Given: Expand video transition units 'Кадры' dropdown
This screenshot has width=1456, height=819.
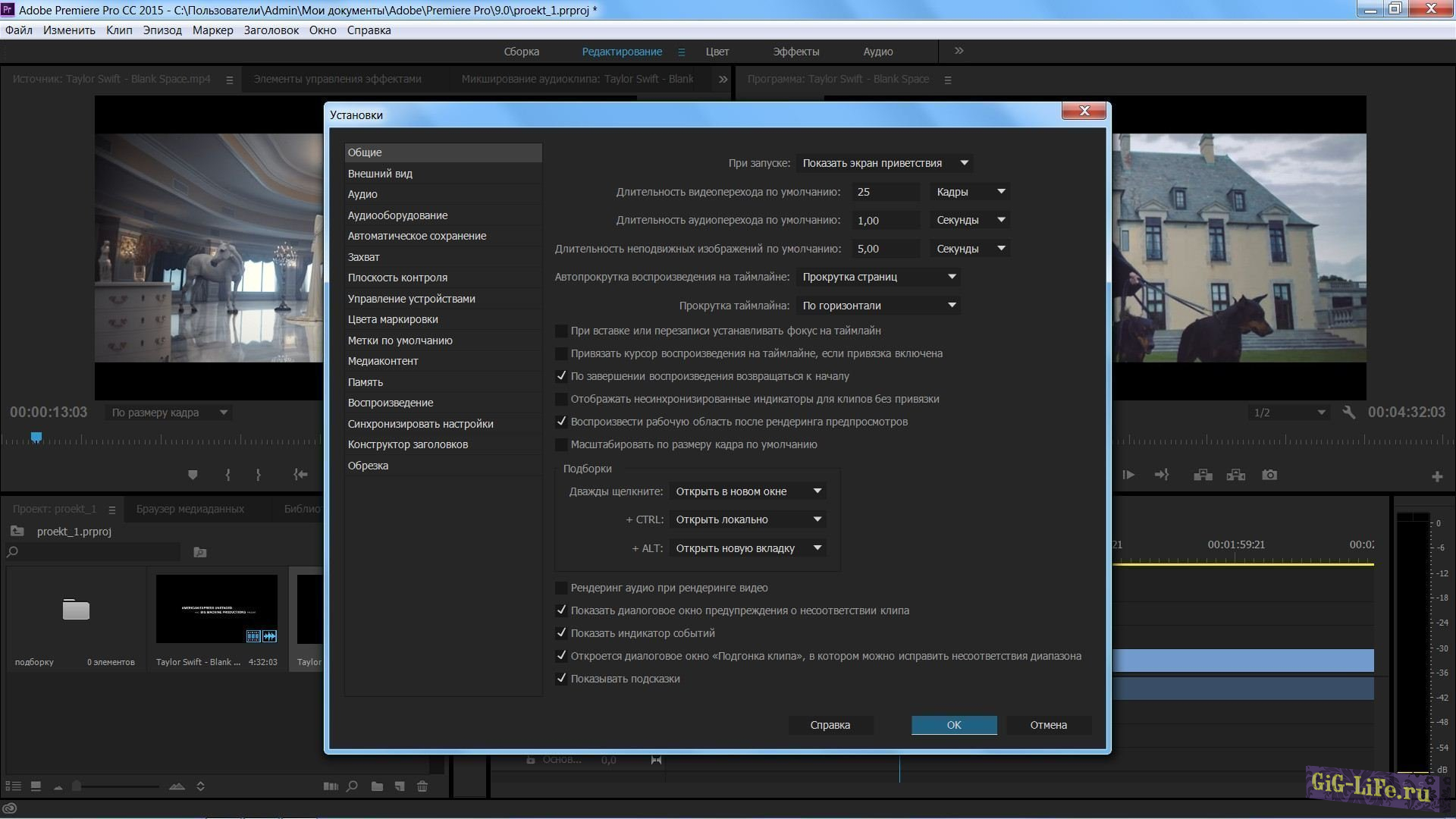Looking at the screenshot, I should click(970, 192).
